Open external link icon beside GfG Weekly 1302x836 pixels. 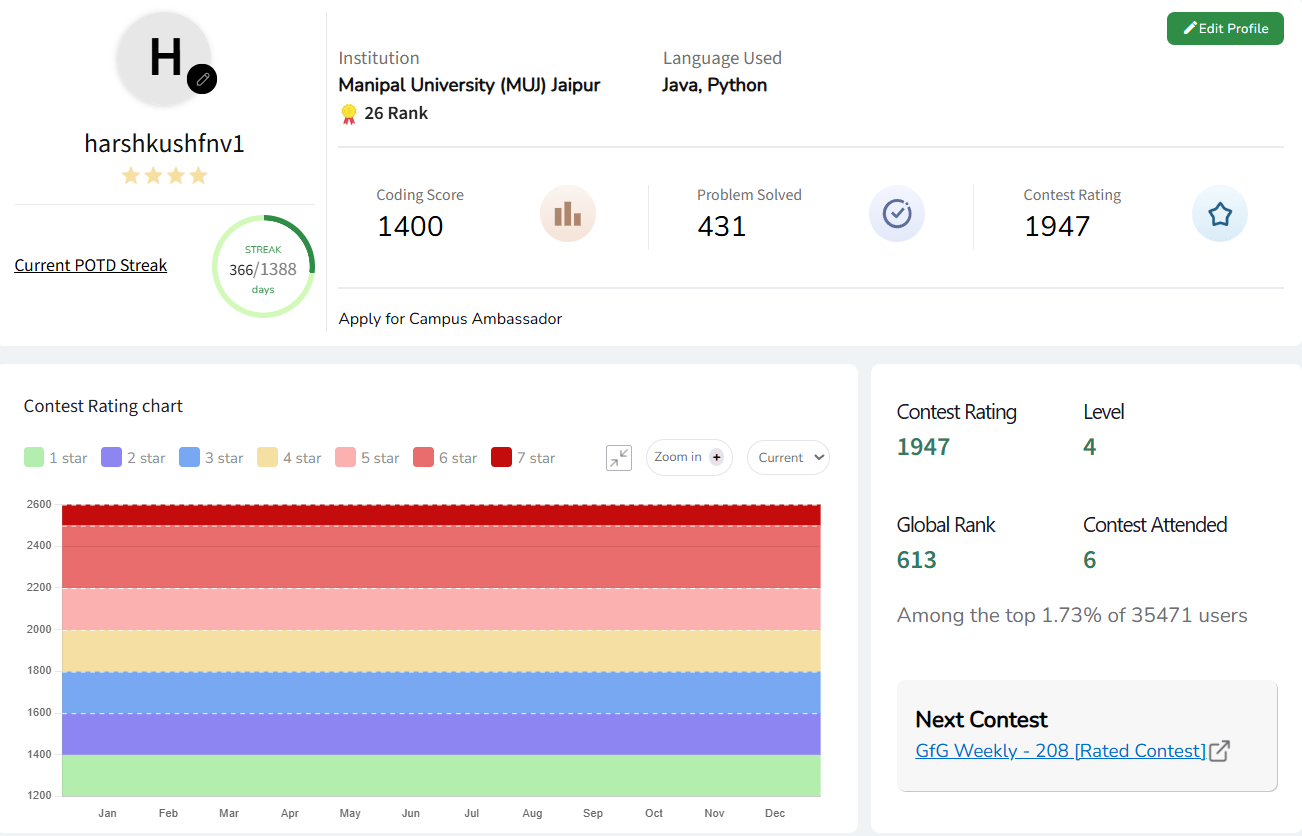pos(1219,751)
